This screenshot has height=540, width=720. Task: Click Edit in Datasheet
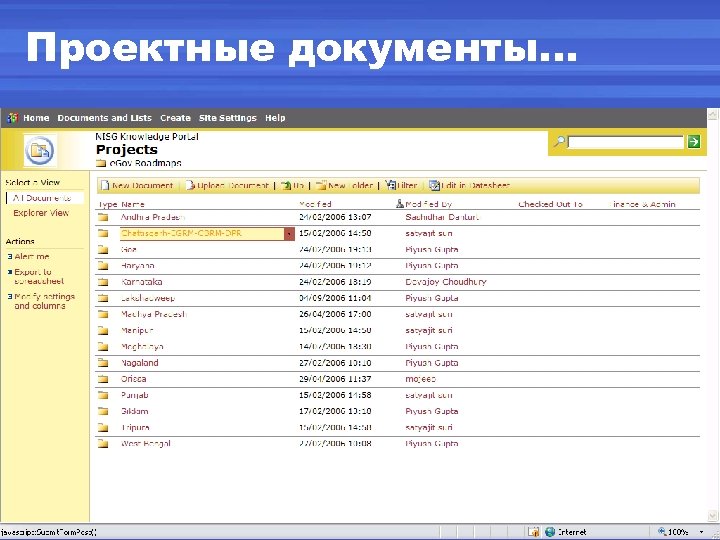click(x=469, y=186)
